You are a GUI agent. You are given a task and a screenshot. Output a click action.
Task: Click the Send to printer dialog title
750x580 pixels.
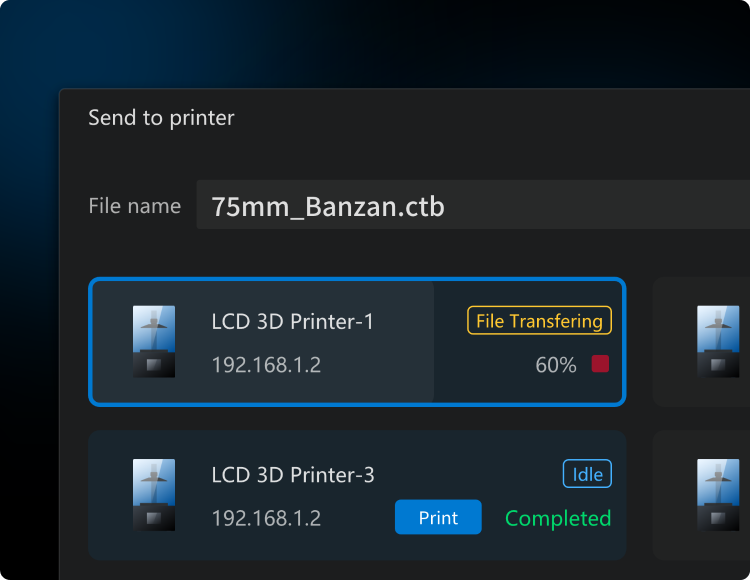tap(161, 118)
